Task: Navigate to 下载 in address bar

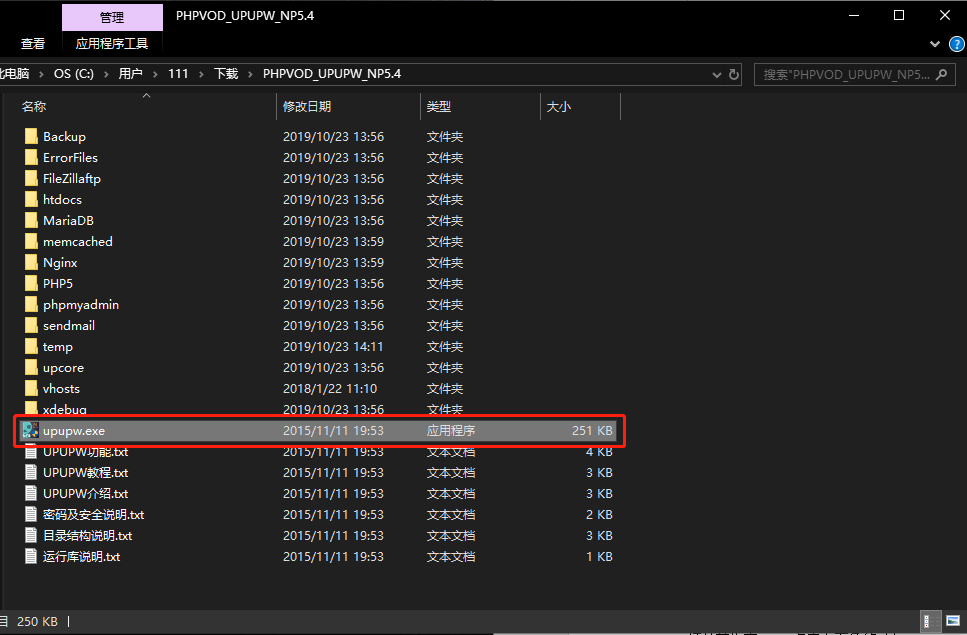Action: click(x=226, y=74)
